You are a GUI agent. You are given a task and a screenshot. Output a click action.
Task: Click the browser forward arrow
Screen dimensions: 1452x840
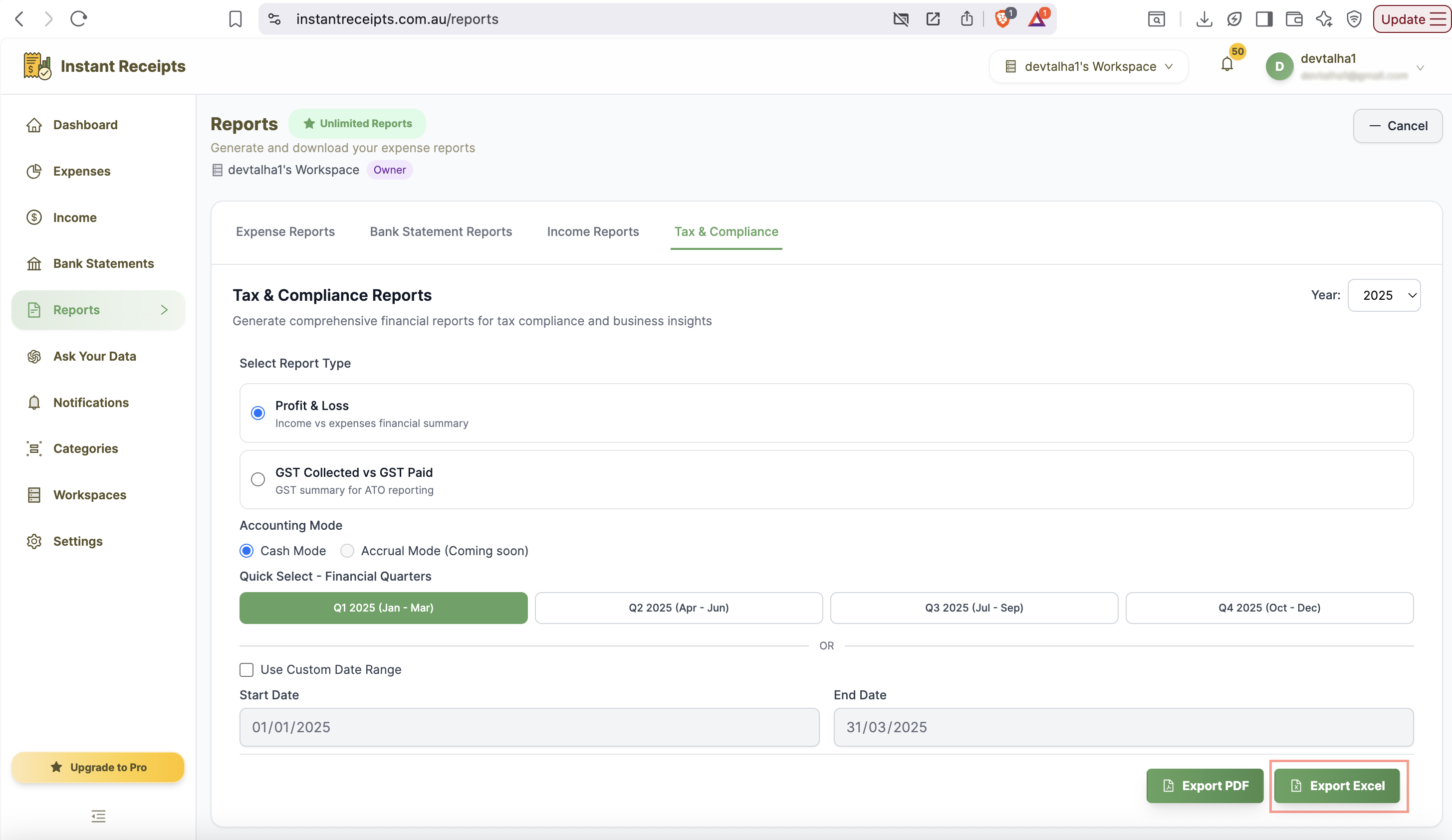(48, 19)
